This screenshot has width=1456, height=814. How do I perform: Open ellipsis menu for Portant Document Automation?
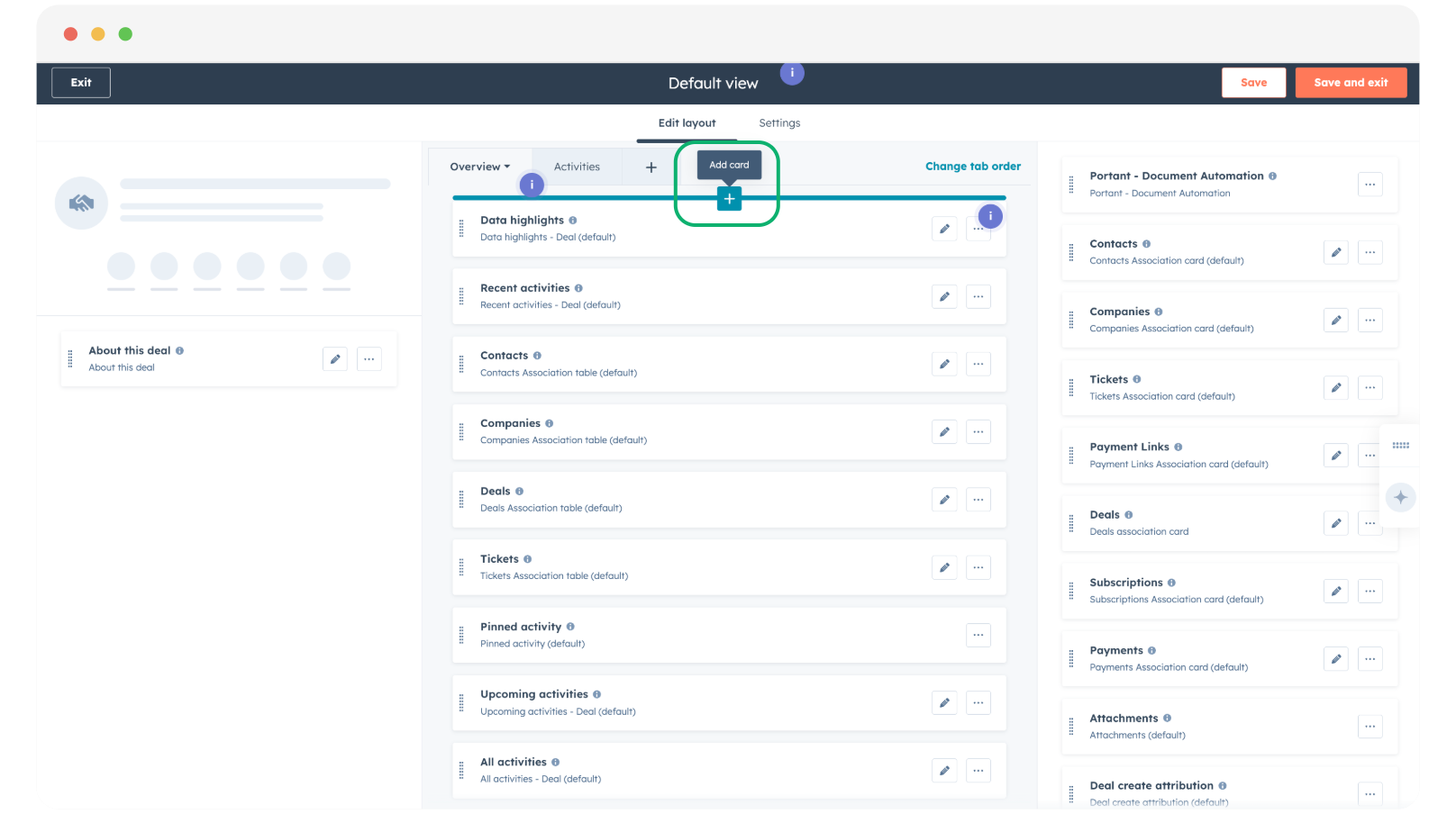[x=1370, y=185]
